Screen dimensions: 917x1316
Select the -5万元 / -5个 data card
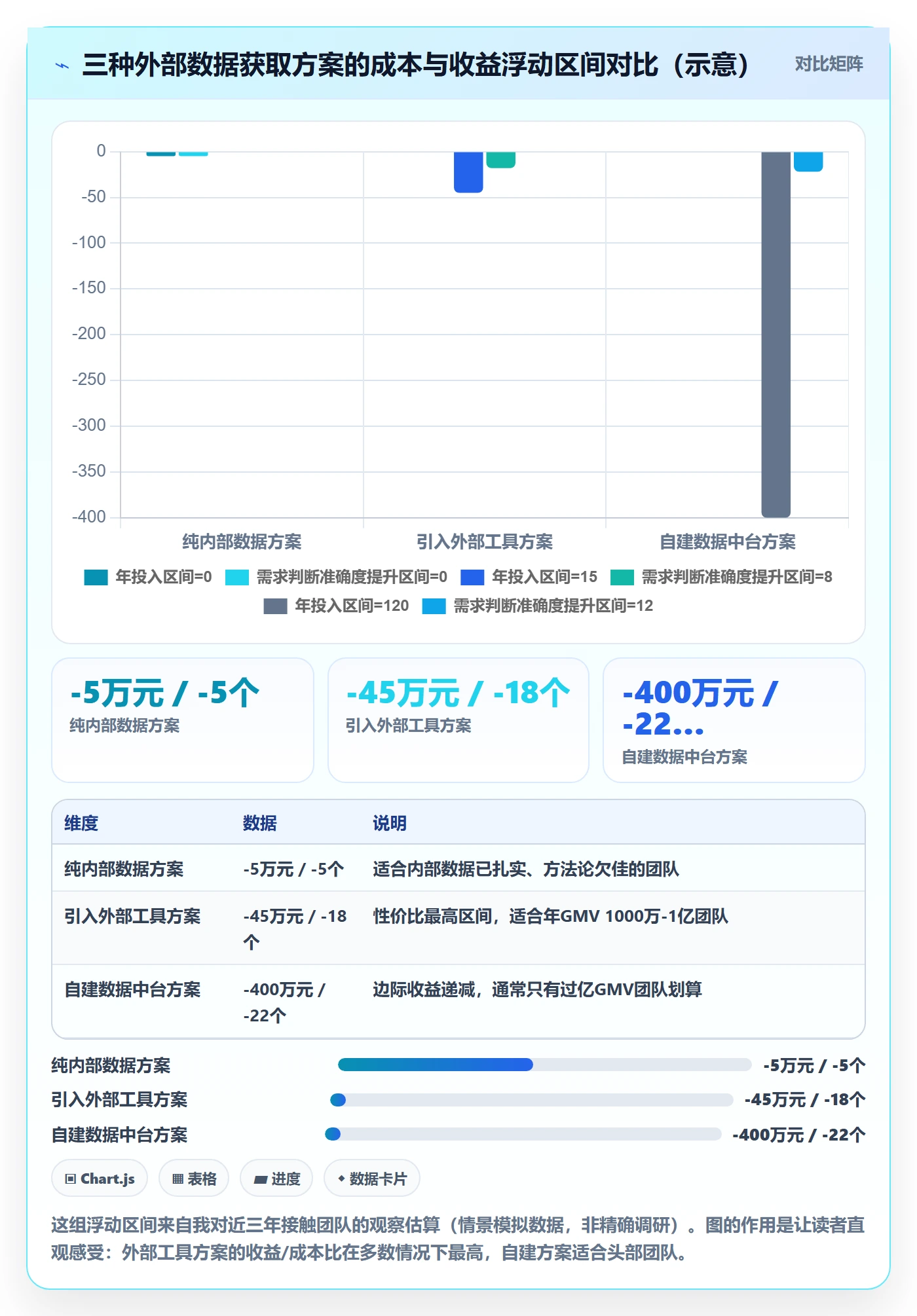point(183,720)
